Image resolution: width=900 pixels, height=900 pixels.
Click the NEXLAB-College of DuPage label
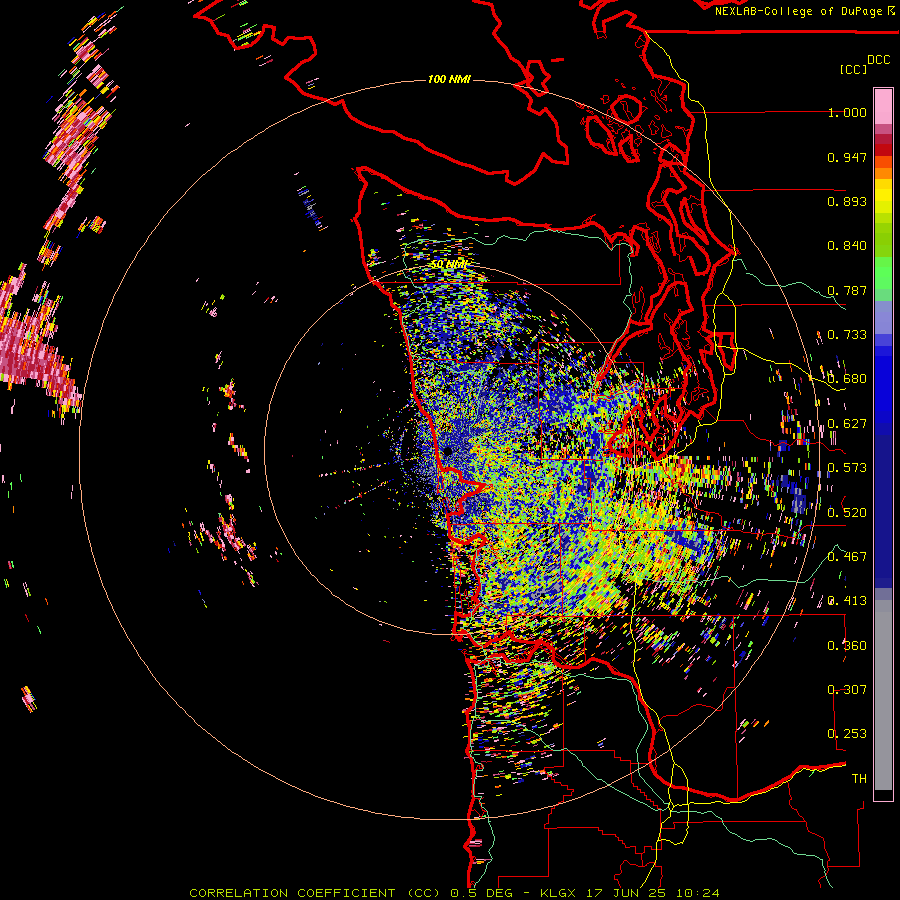[x=798, y=11]
